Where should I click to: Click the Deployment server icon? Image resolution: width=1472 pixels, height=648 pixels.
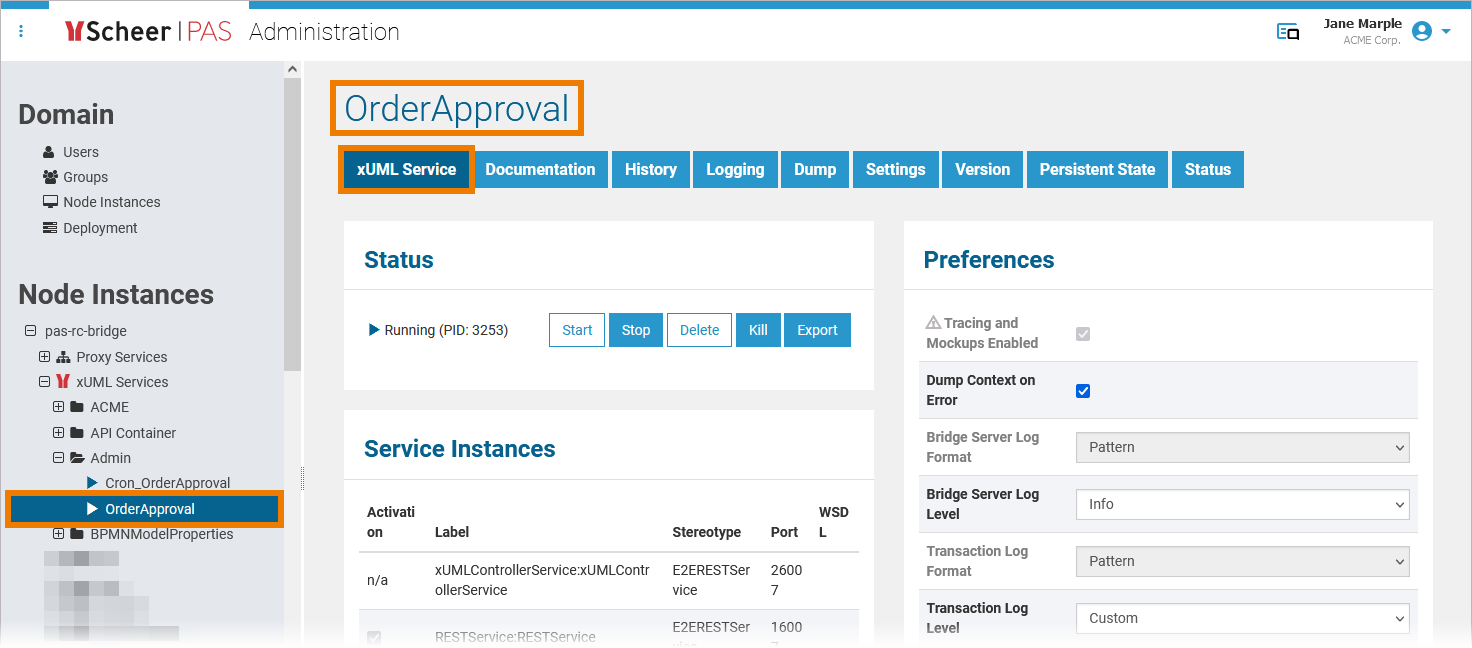click(x=50, y=228)
